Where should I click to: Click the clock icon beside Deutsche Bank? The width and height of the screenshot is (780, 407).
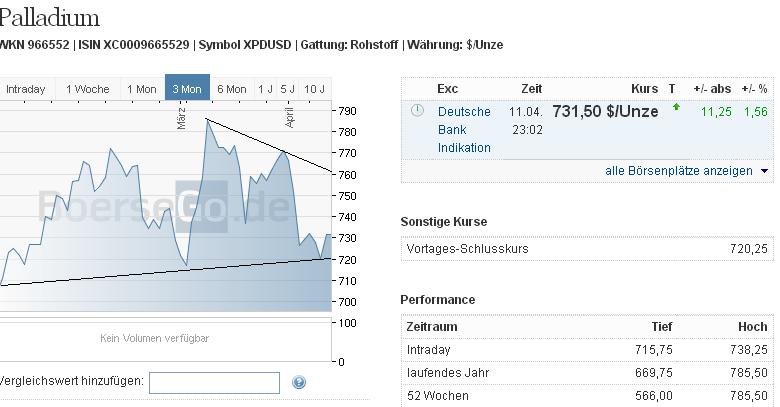coord(417,111)
